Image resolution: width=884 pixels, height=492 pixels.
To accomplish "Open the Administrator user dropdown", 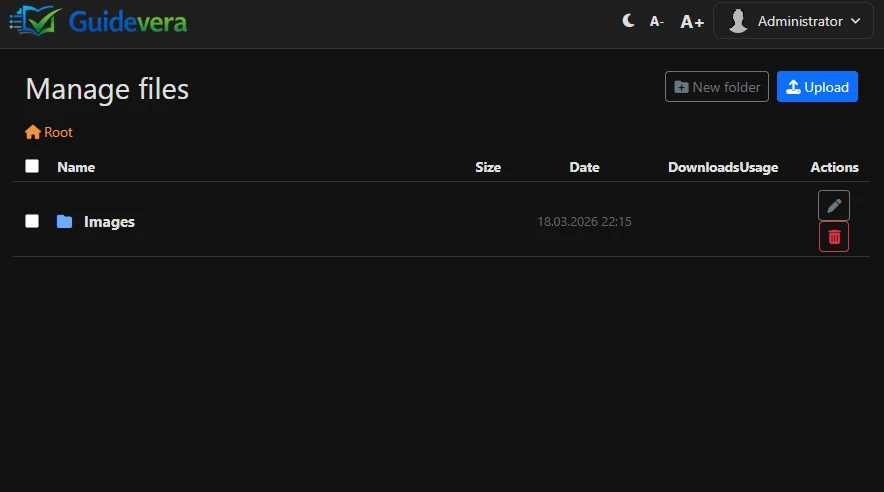I will coord(793,21).
